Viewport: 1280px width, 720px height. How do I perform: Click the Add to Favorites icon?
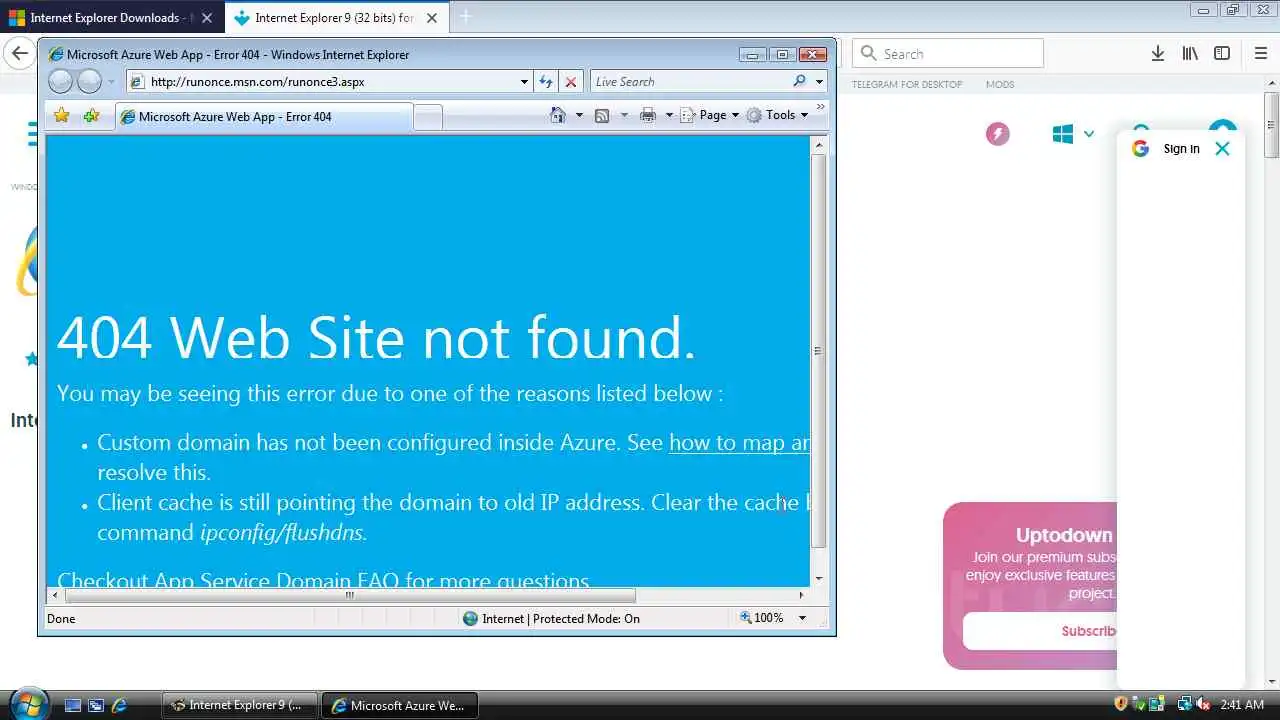(91, 116)
